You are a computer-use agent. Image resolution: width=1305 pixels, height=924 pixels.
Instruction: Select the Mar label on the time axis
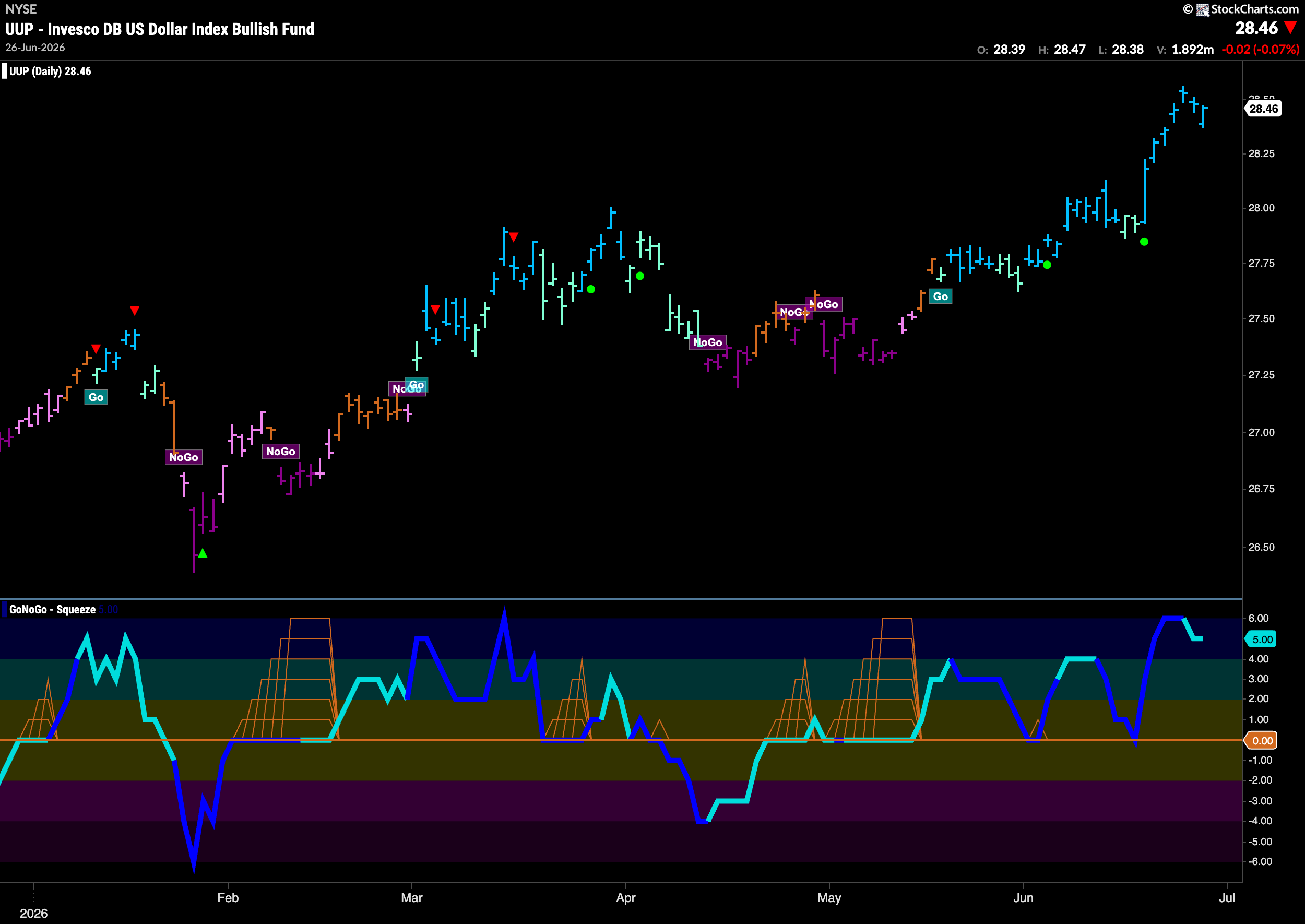point(412,898)
